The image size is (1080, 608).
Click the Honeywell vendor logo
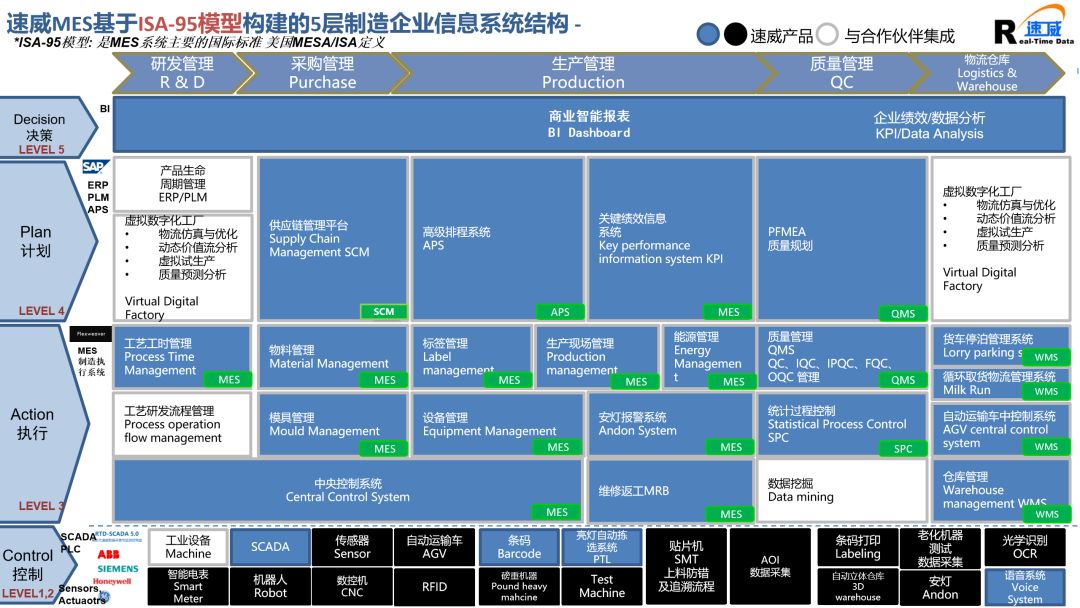pyautogui.click(x=112, y=581)
